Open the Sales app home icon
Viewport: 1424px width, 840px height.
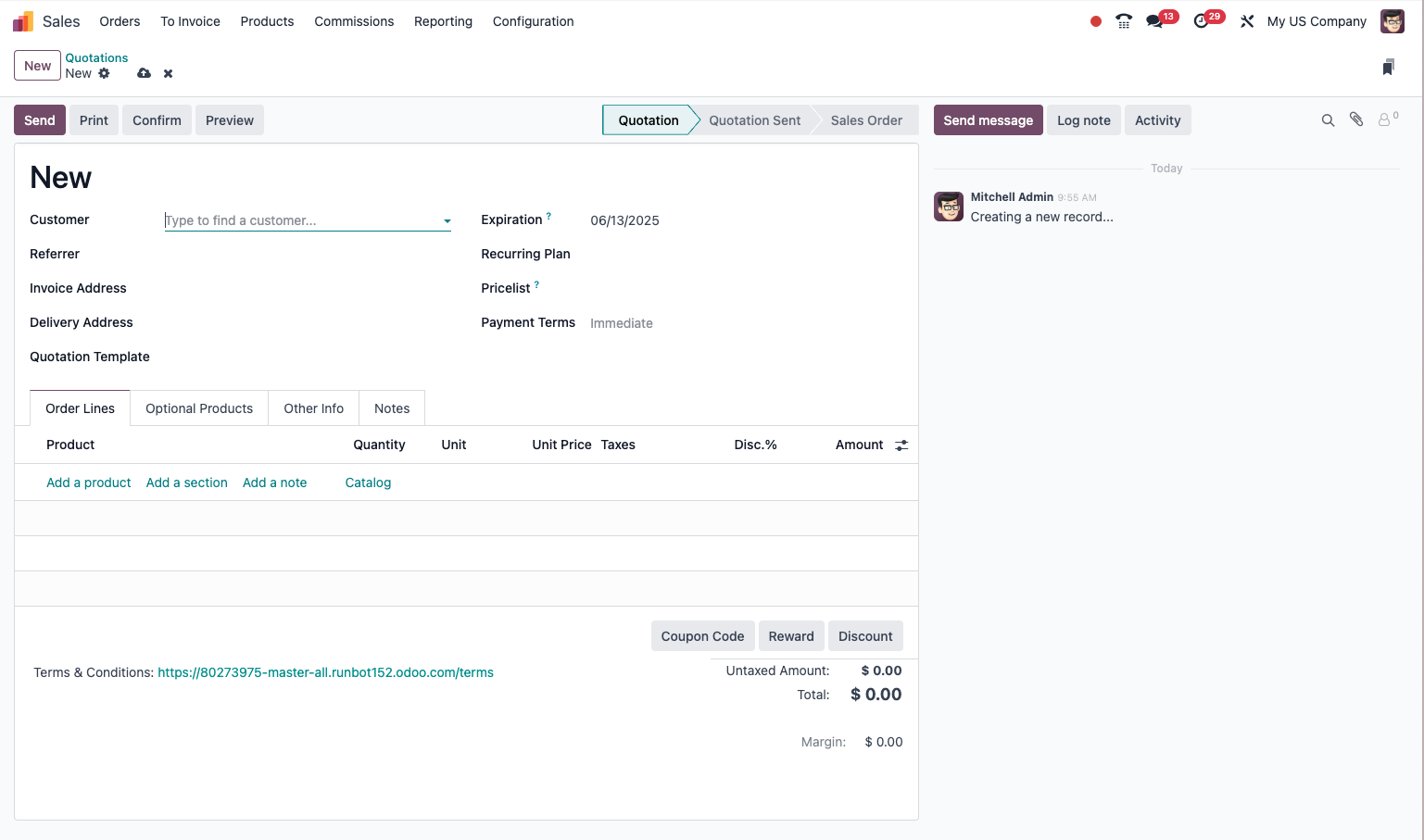pos(23,21)
